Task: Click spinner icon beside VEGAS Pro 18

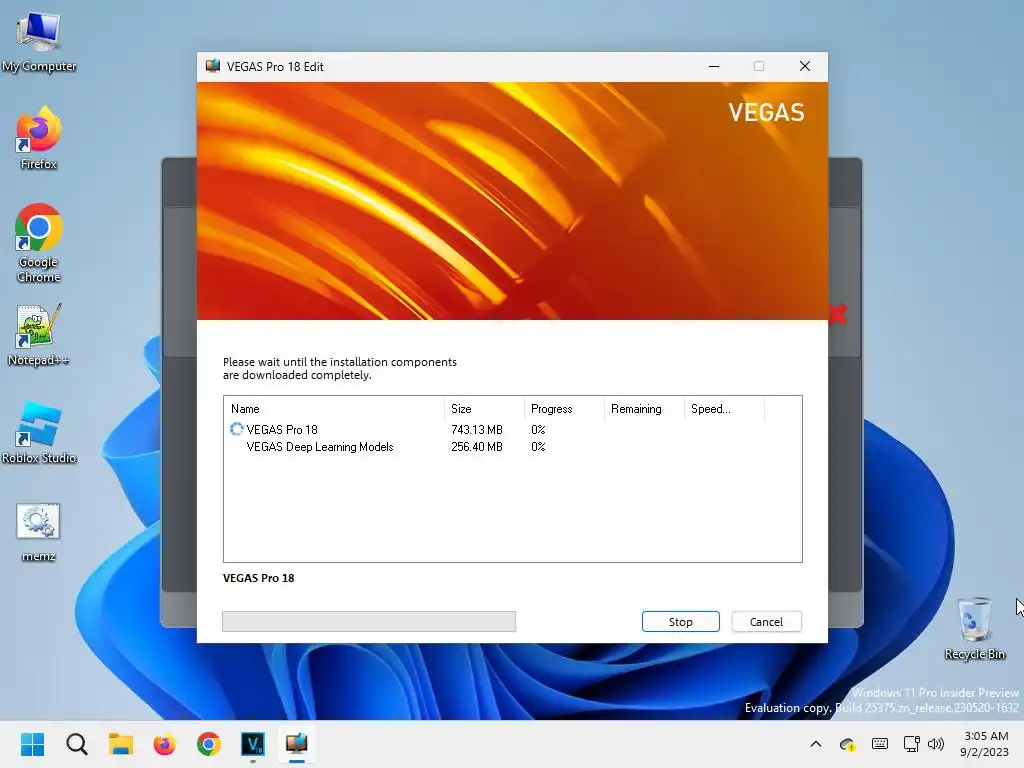Action: click(x=236, y=429)
